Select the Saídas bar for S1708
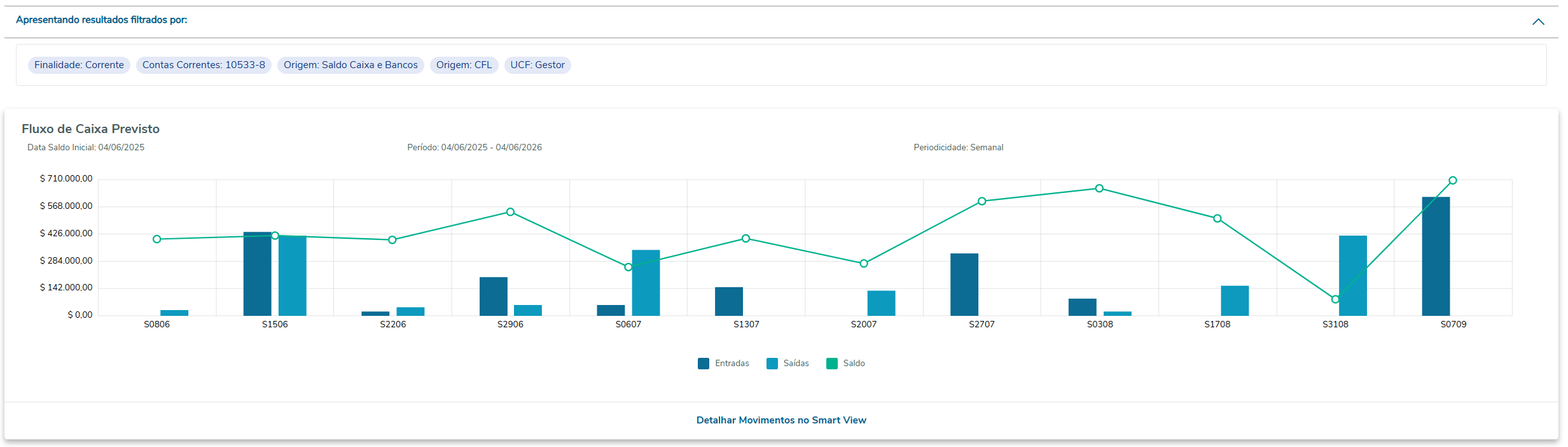 coord(1235,301)
